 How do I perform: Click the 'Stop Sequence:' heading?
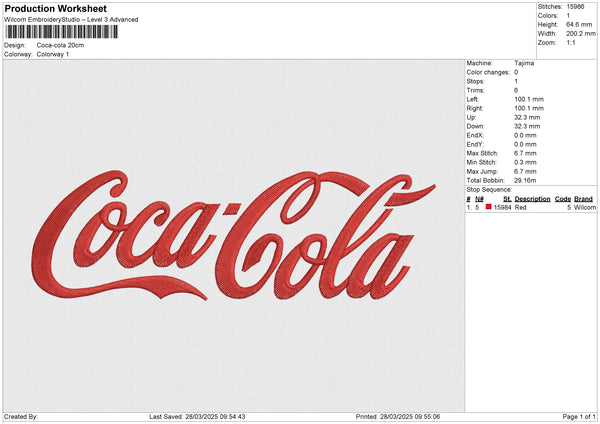pos(489,189)
